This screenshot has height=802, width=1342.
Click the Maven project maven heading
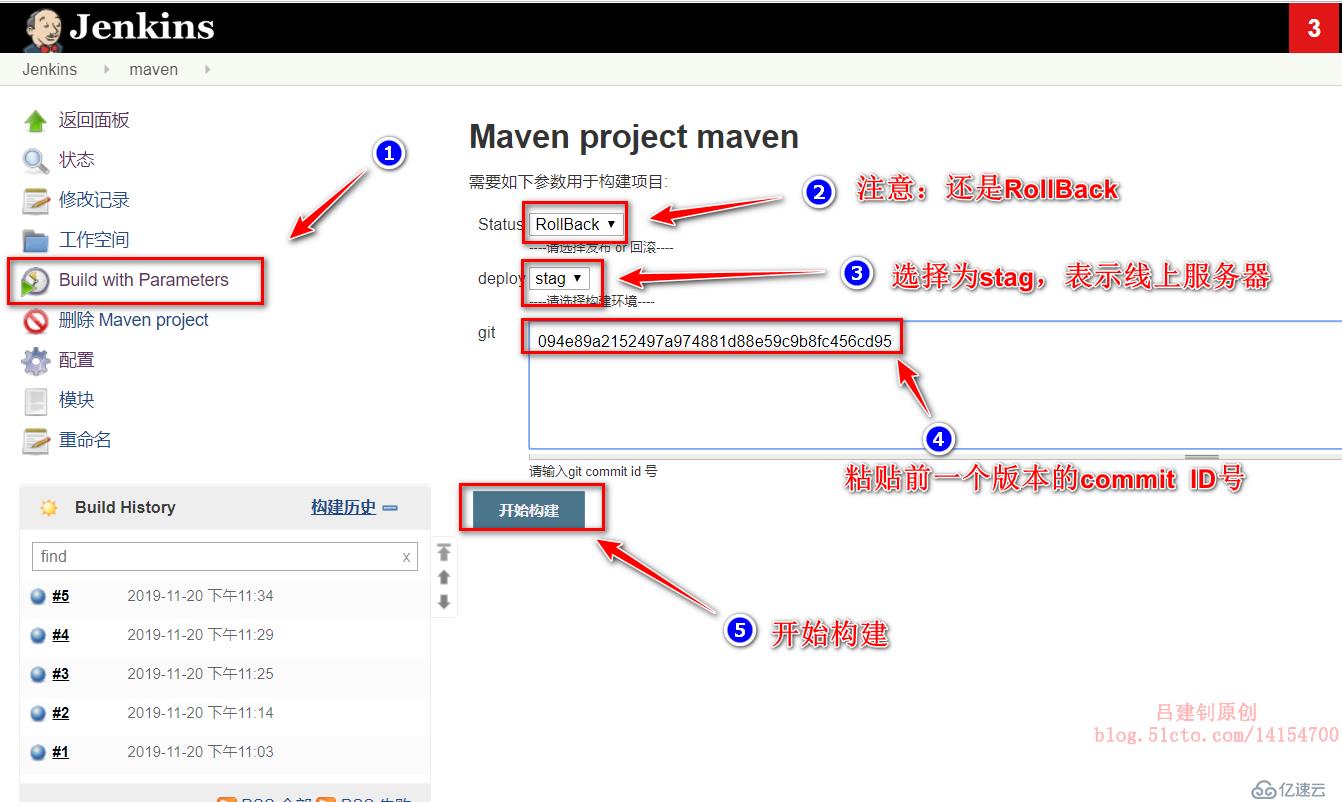tap(634, 137)
